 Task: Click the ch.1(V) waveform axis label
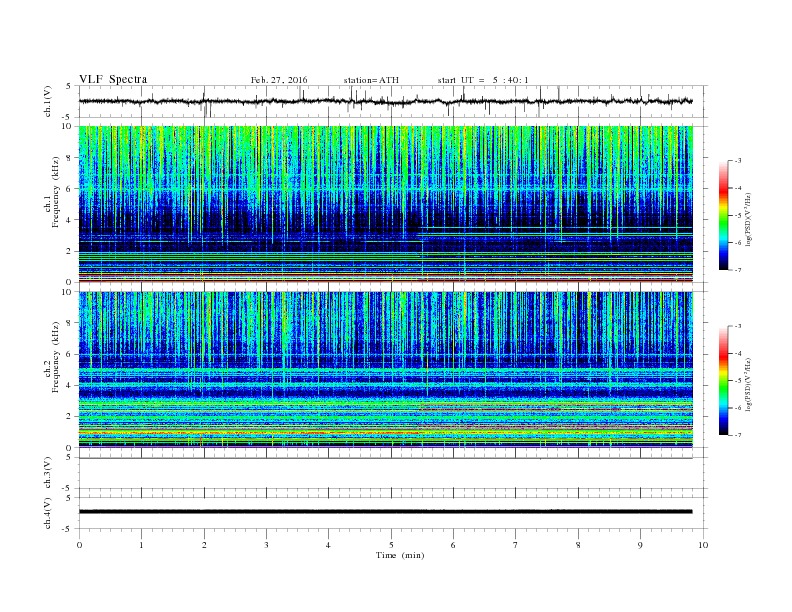(x=48, y=101)
